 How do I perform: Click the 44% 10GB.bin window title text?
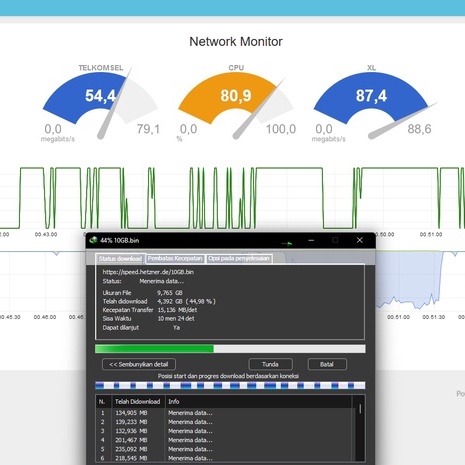click(119, 240)
